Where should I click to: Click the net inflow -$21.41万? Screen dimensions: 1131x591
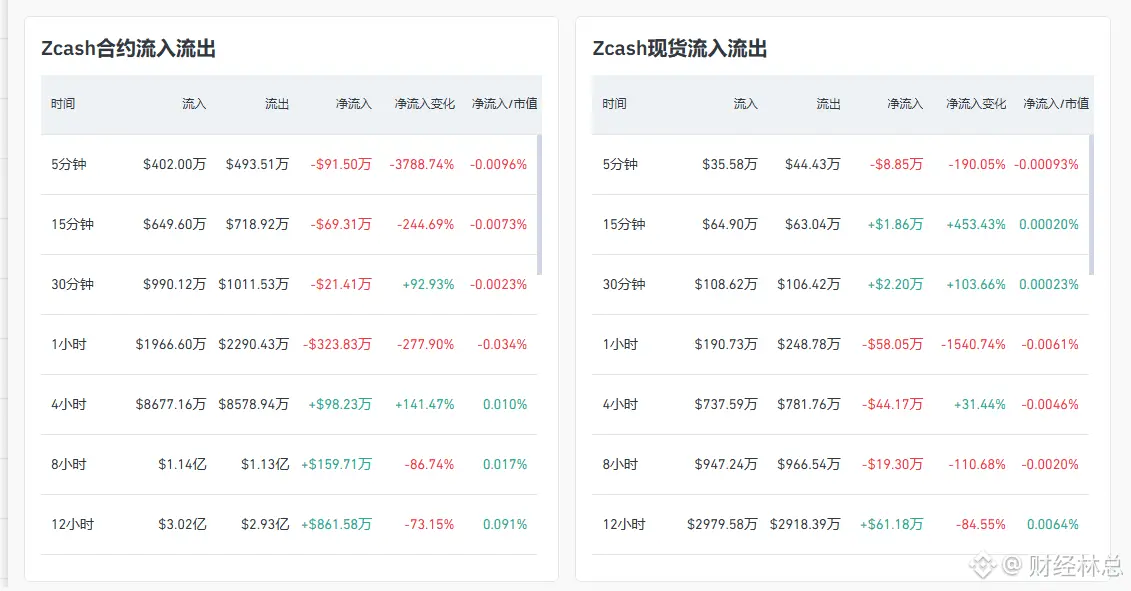(341, 284)
